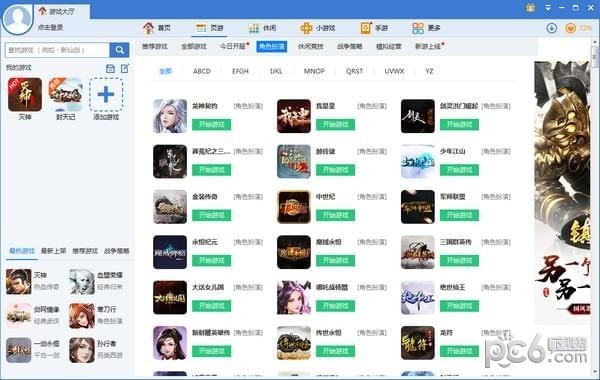Viewport: 600px width, 380px height.
Task: Filter games by IJKL
Action: point(276,71)
